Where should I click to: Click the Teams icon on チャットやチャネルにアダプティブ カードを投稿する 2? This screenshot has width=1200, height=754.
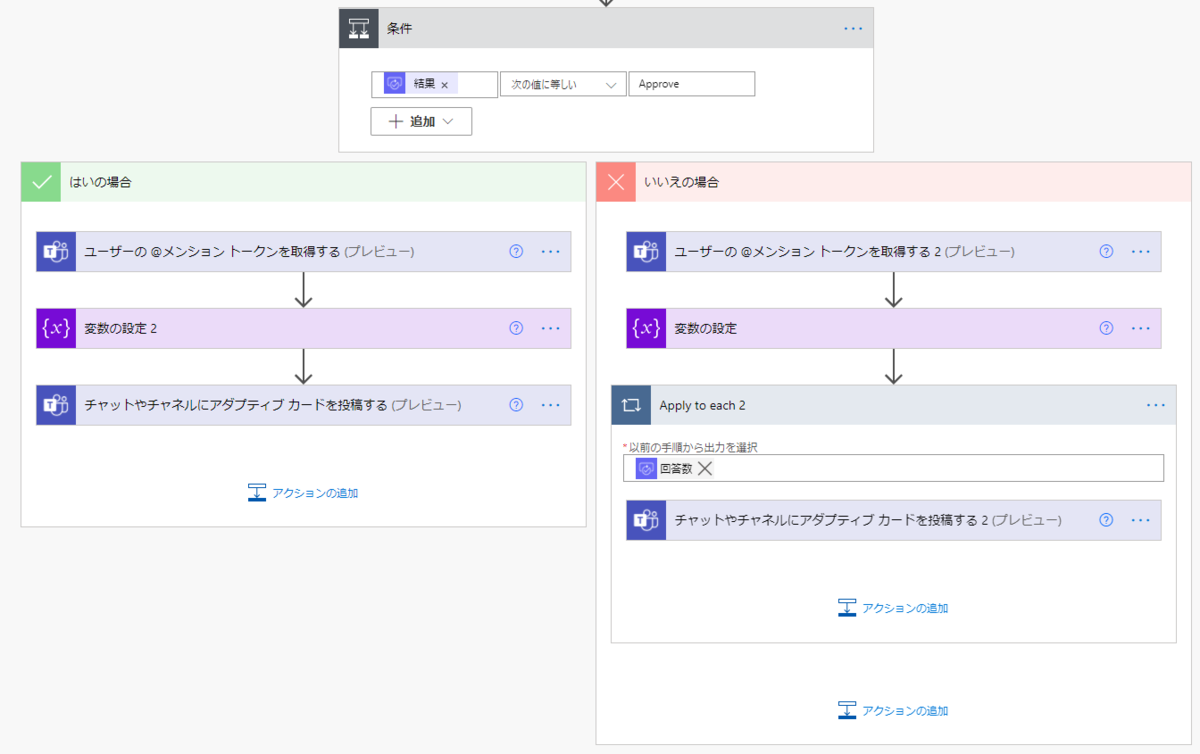pyautogui.click(x=646, y=520)
